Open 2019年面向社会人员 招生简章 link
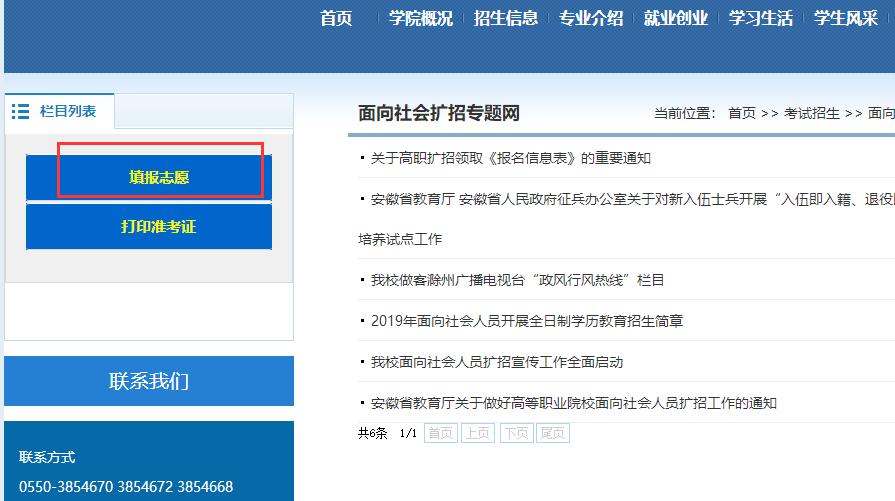The height and width of the screenshot is (501, 895). (527, 321)
